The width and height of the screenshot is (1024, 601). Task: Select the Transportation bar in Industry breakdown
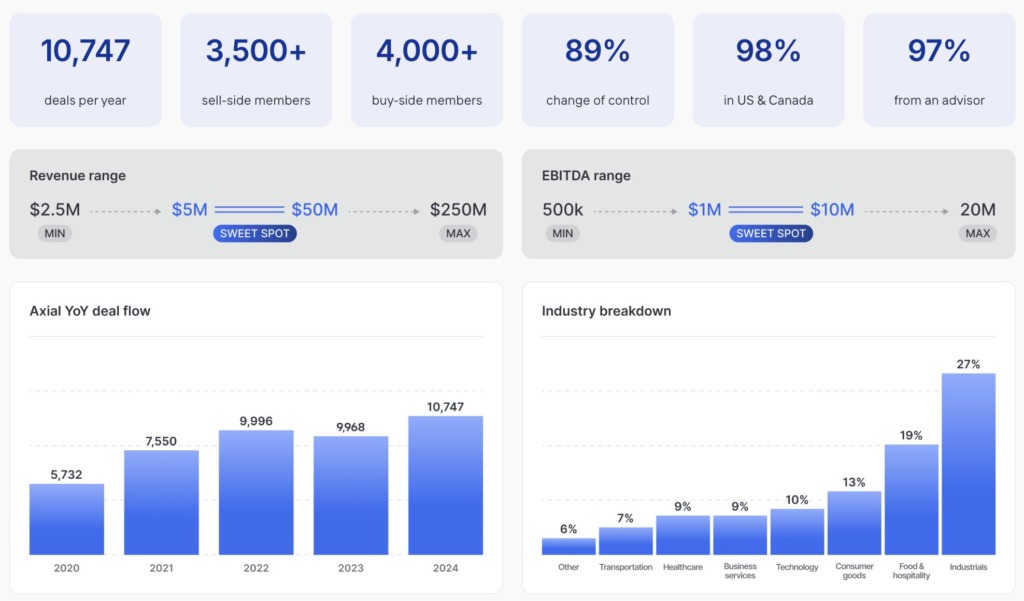(625, 540)
